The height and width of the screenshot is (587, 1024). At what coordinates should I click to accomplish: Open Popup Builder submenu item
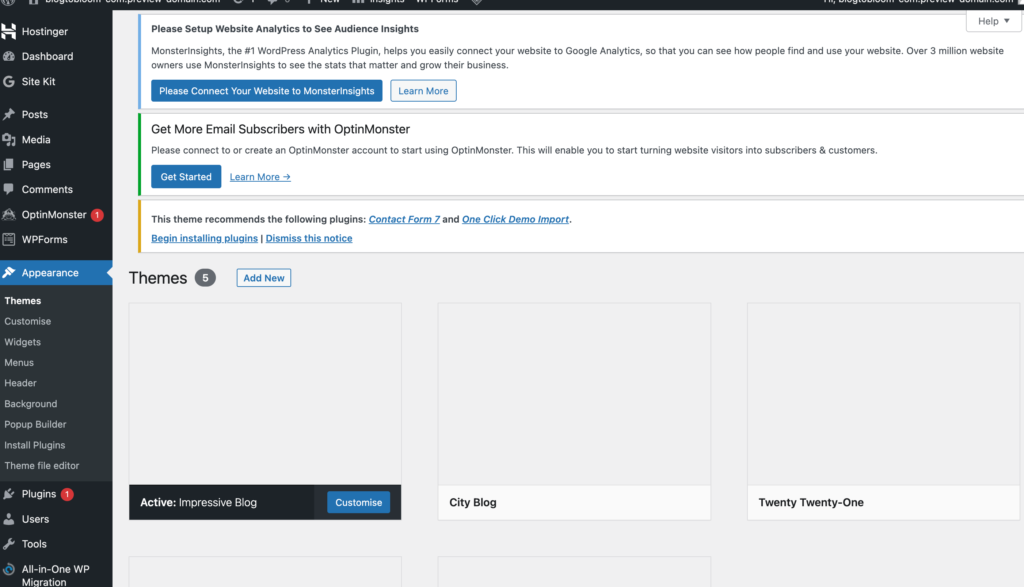[x=35, y=424]
